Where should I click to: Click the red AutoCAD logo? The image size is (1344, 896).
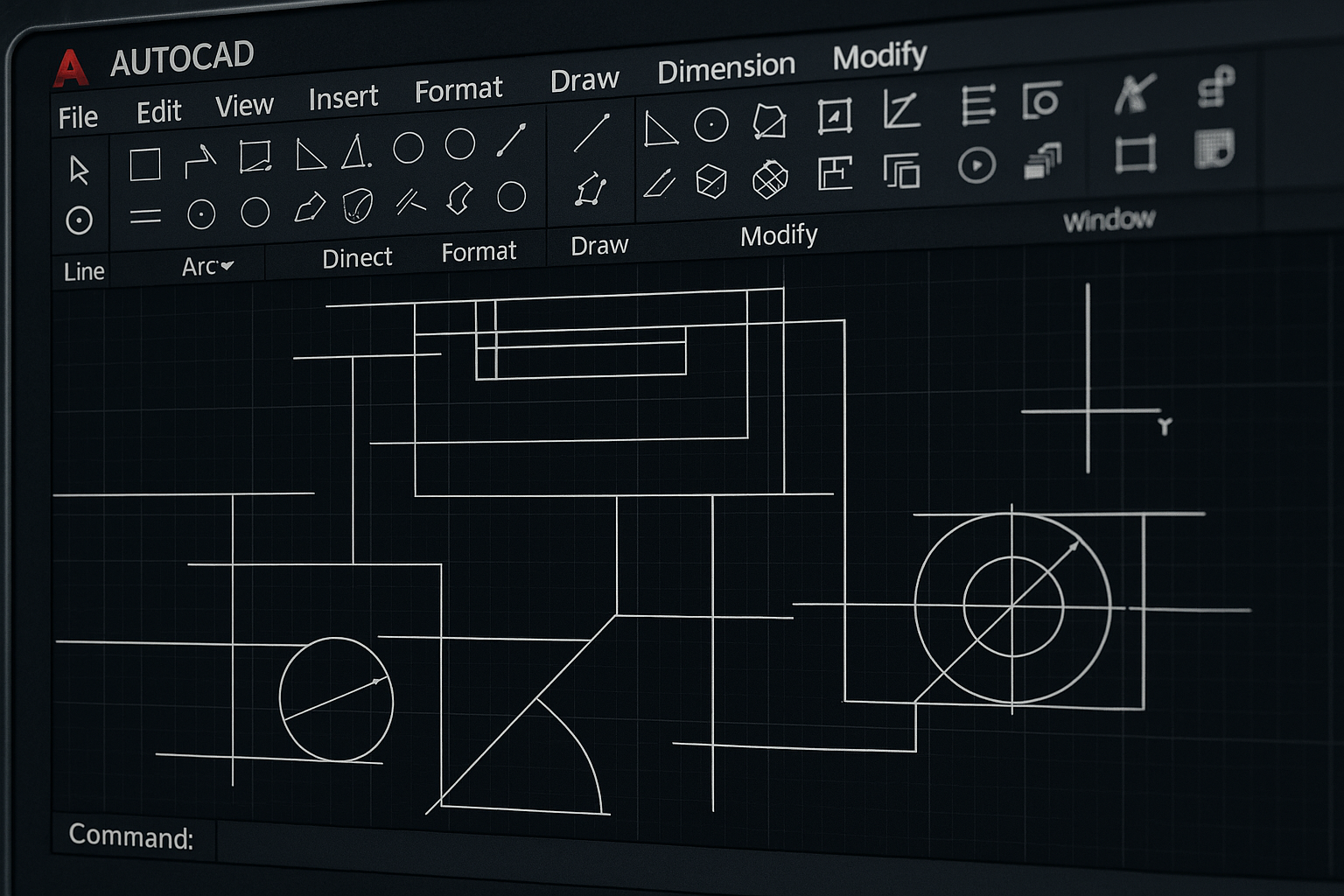click(x=70, y=68)
